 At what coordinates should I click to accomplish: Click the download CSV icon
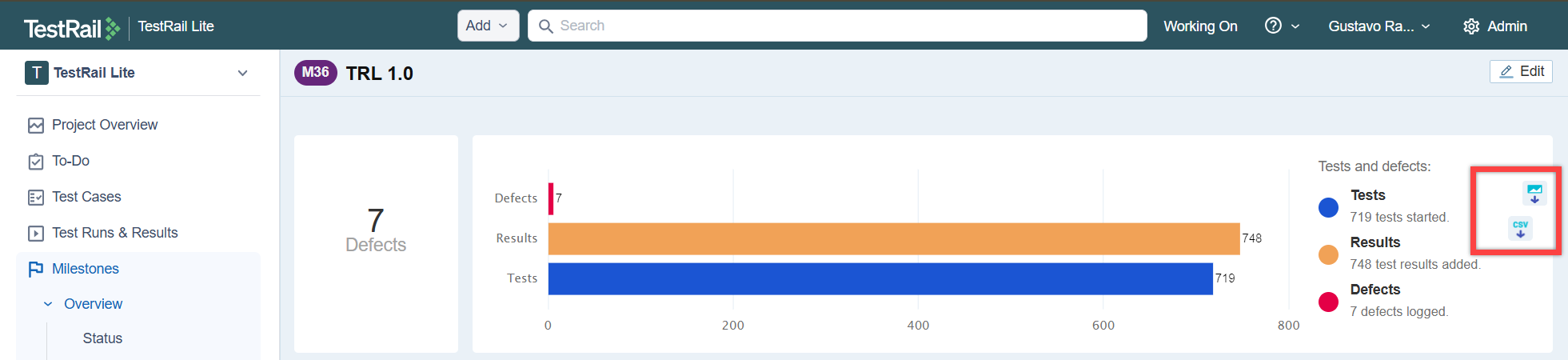pos(1519,229)
